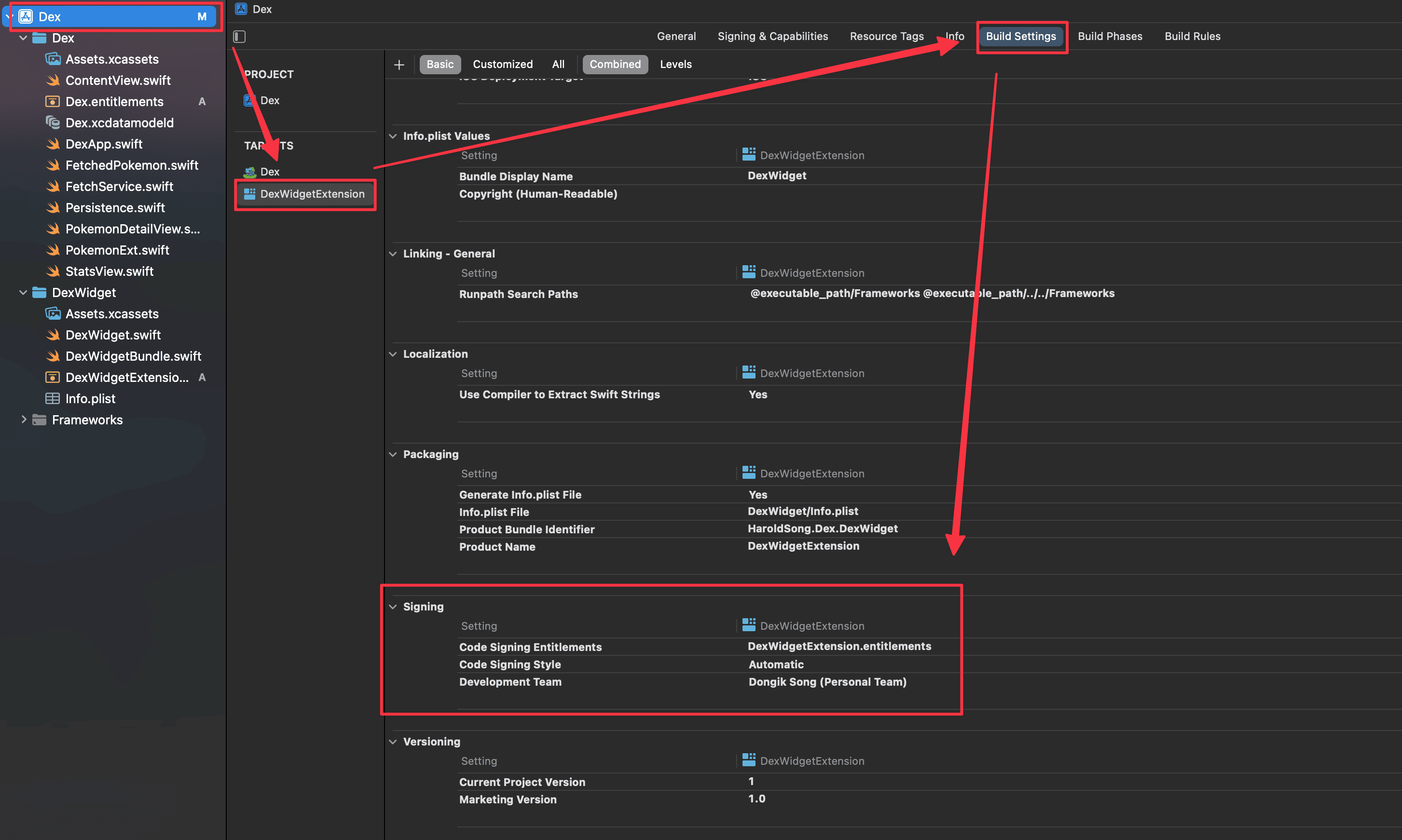This screenshot has height=840, width=1402.
Task: Switch to Combined settings view
Action: 615,64
